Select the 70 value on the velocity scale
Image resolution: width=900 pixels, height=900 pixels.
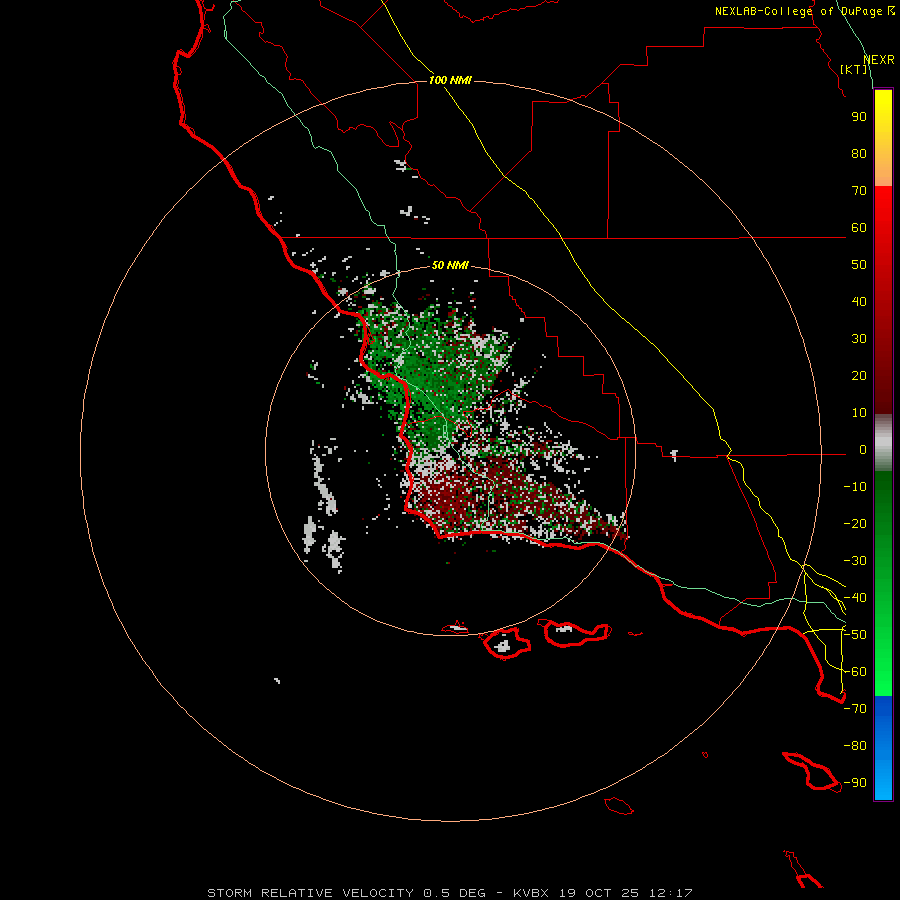click(x=859, y=191)
